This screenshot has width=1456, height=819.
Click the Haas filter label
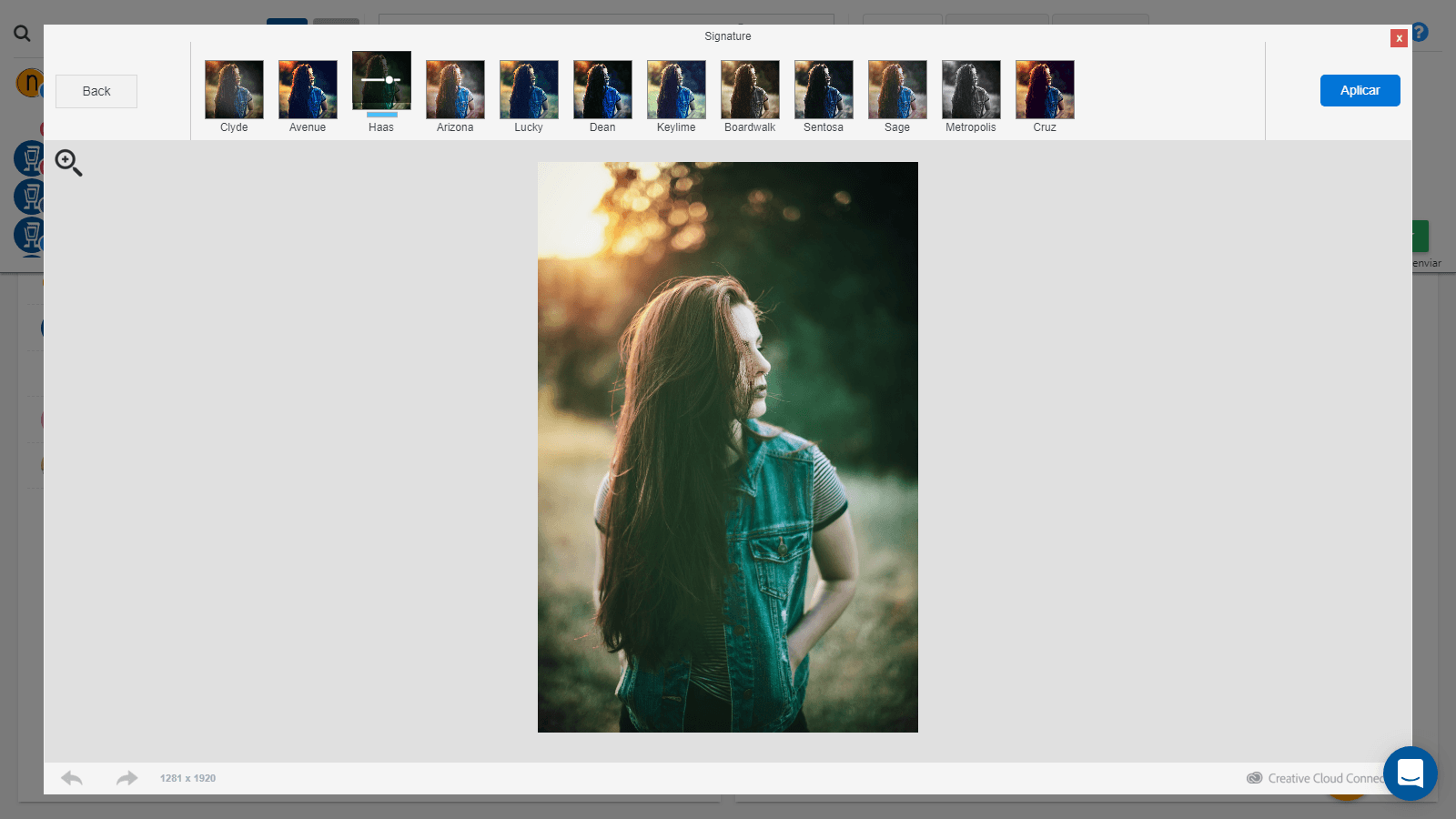[x=381, y=127]
